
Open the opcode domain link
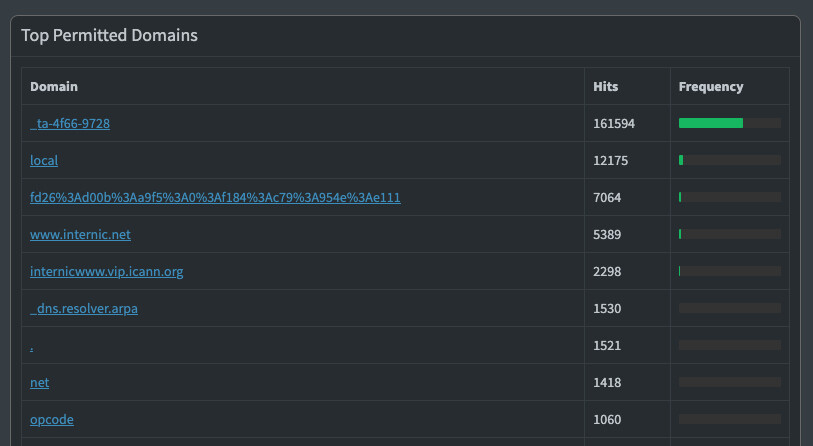[x=52, y=420]
